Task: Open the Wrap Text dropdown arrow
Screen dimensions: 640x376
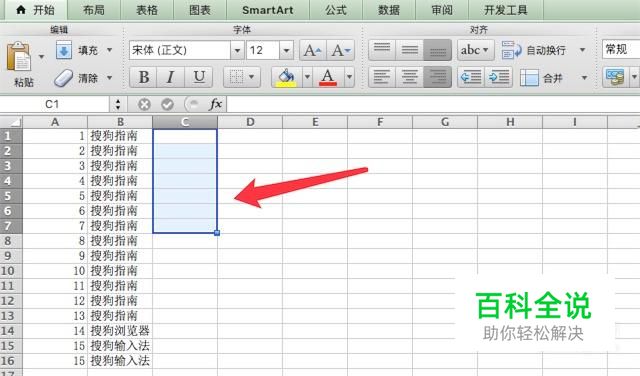Action: (x=583, y=50)
